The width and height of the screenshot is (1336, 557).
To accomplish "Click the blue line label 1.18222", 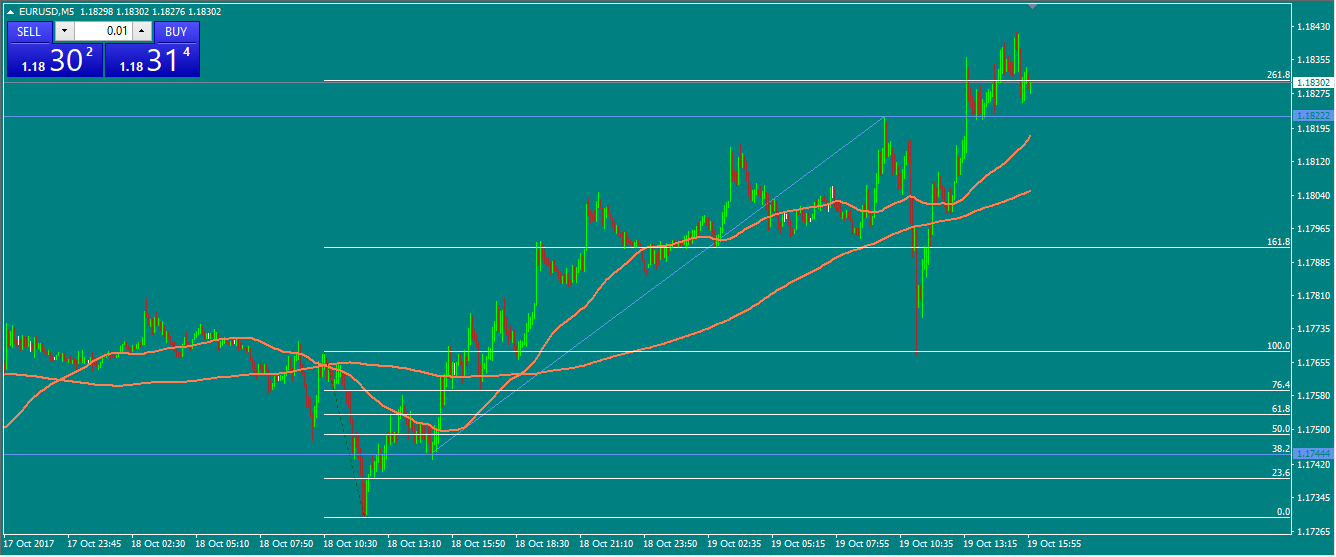I will click(x=1314, y=116).
